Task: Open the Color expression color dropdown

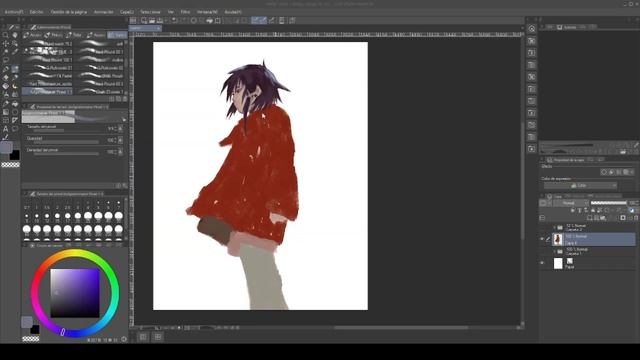Action: coord(580,185)
